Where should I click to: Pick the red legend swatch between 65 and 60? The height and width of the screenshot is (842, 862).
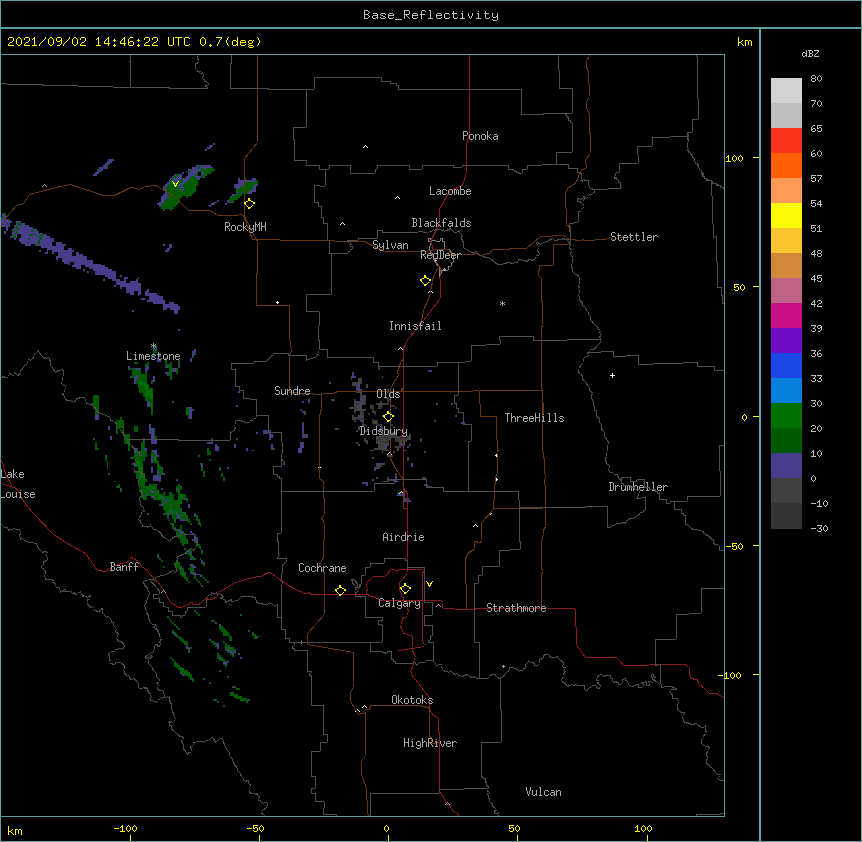(x=786, y=140)
